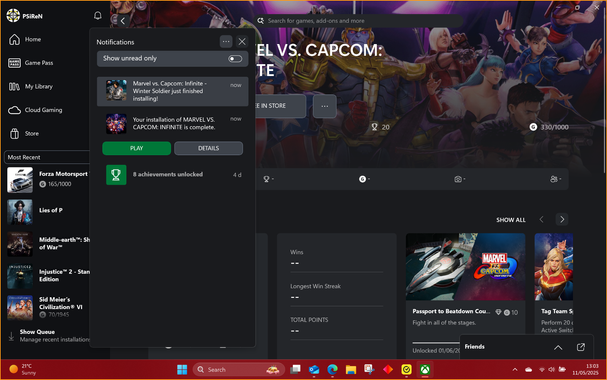Screen dimensions: 607x380
Task: Click Xbox app icon on taskbar
Action: coord(425,370)
